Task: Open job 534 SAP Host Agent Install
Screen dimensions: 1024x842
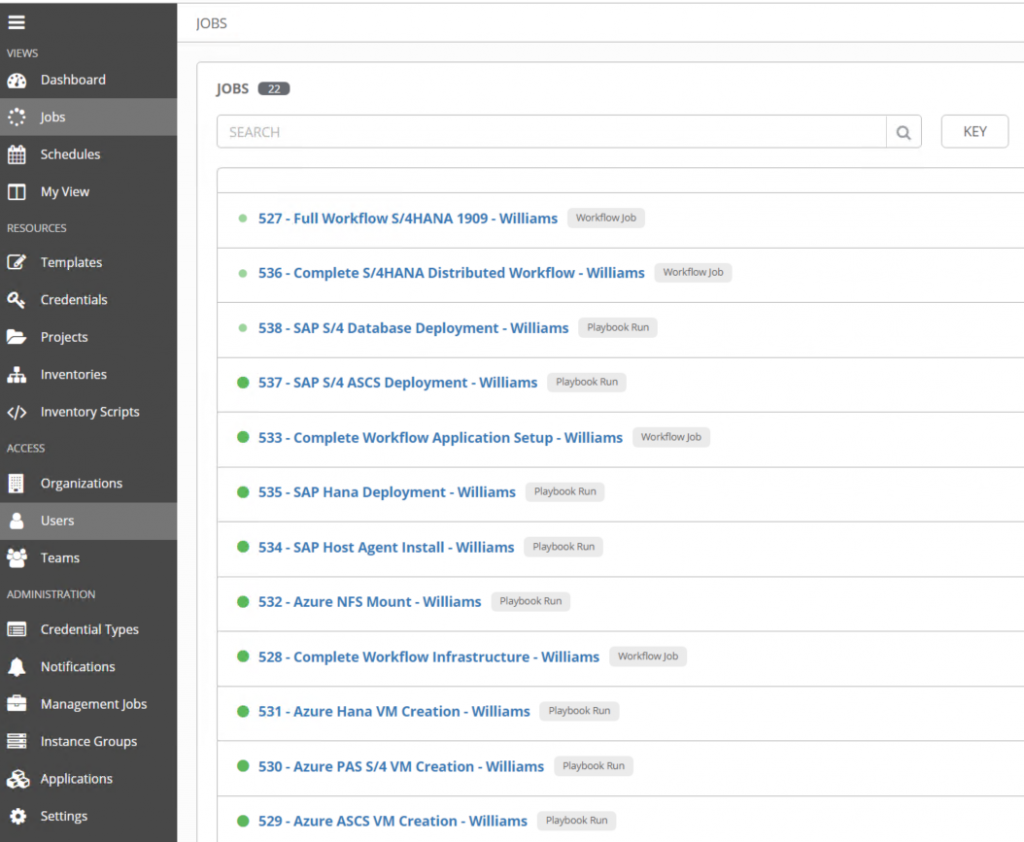Action: [386, 547]
